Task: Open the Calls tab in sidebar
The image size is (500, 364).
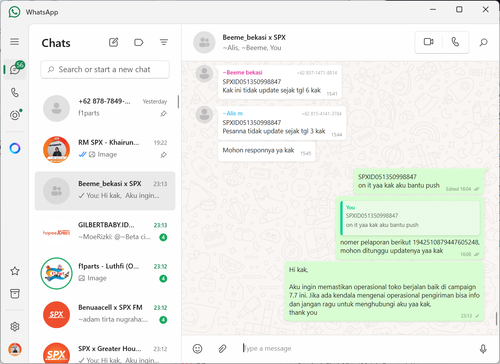Action: pos(15,92)
